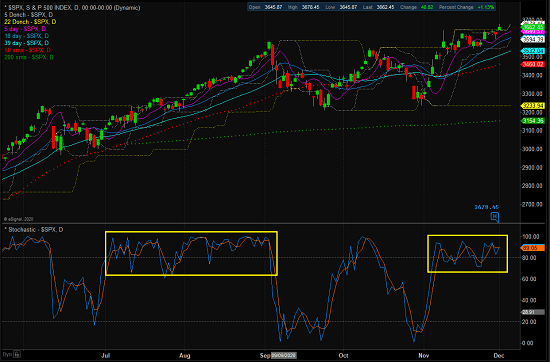Click the red 3493.02 price tag
Viewport: 550px width, 362px height.
[533, 64]
